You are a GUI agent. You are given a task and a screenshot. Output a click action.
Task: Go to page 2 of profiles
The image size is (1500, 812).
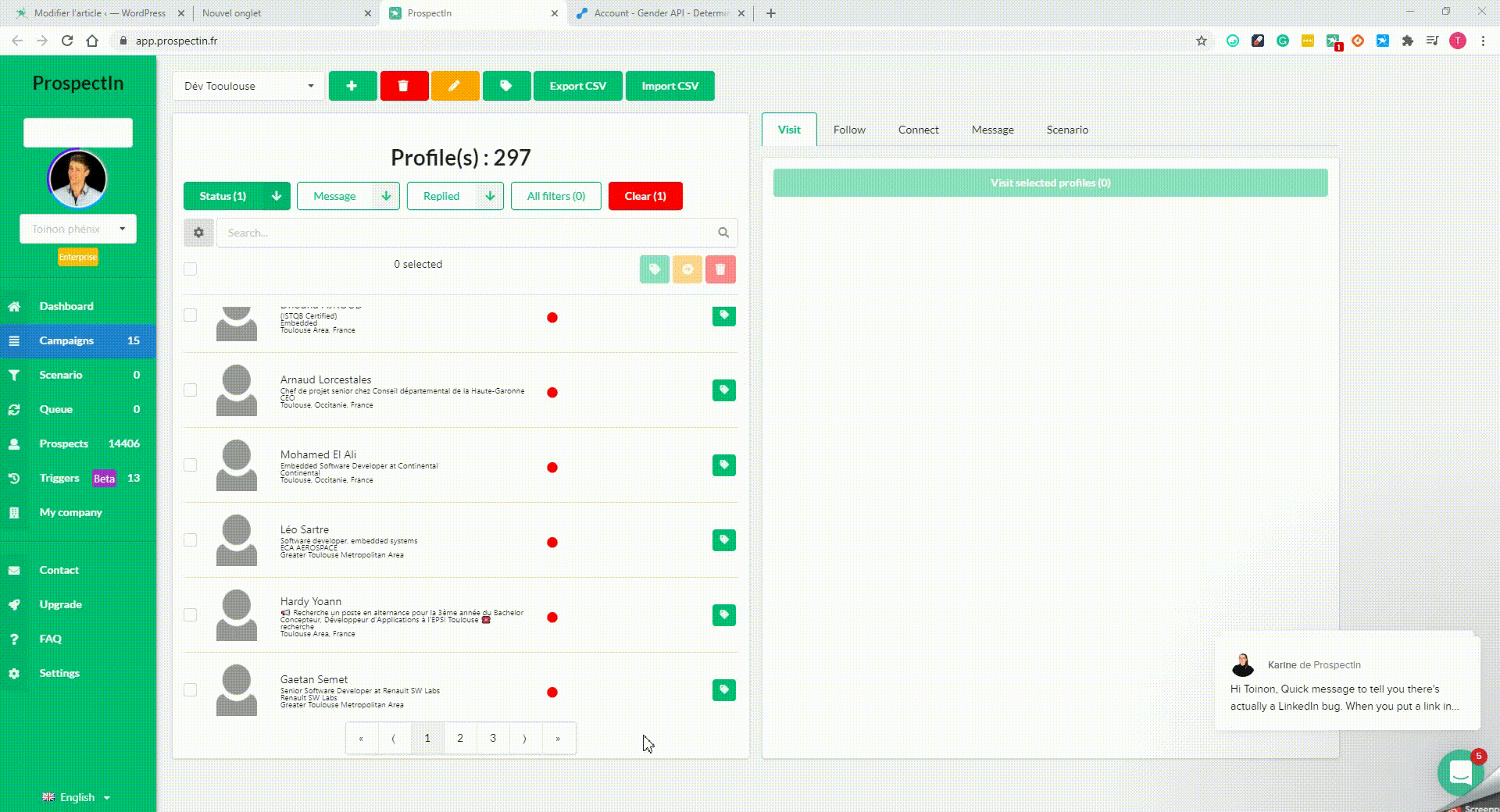pos(460,738)
